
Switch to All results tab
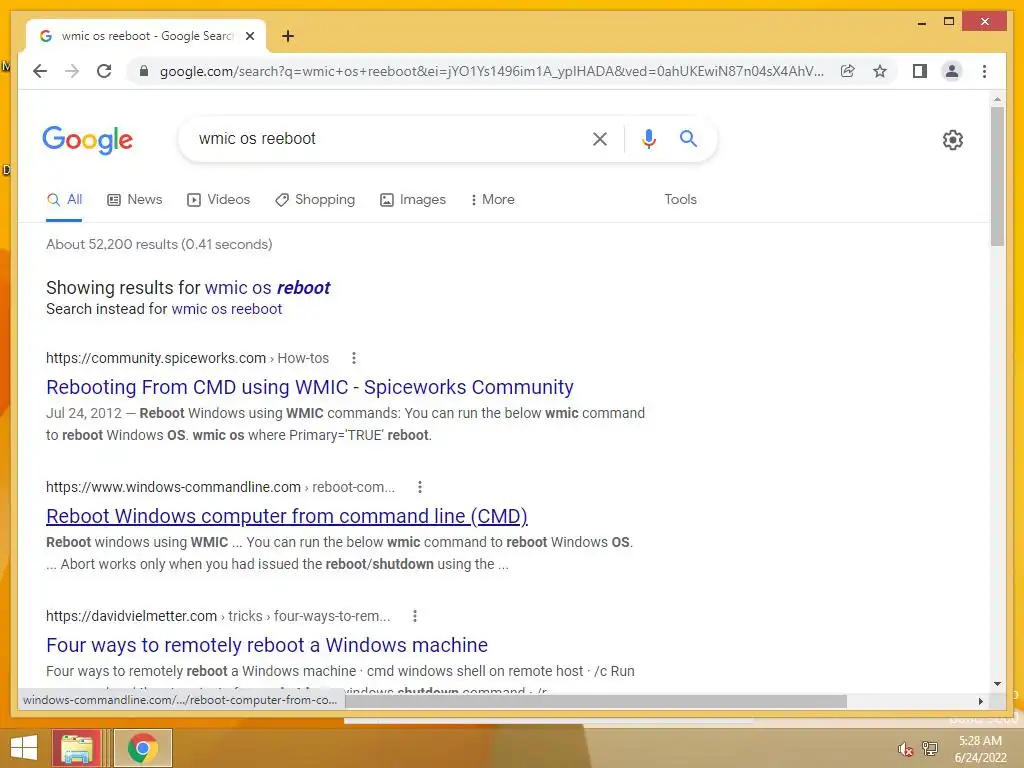(x=64, y=200)
